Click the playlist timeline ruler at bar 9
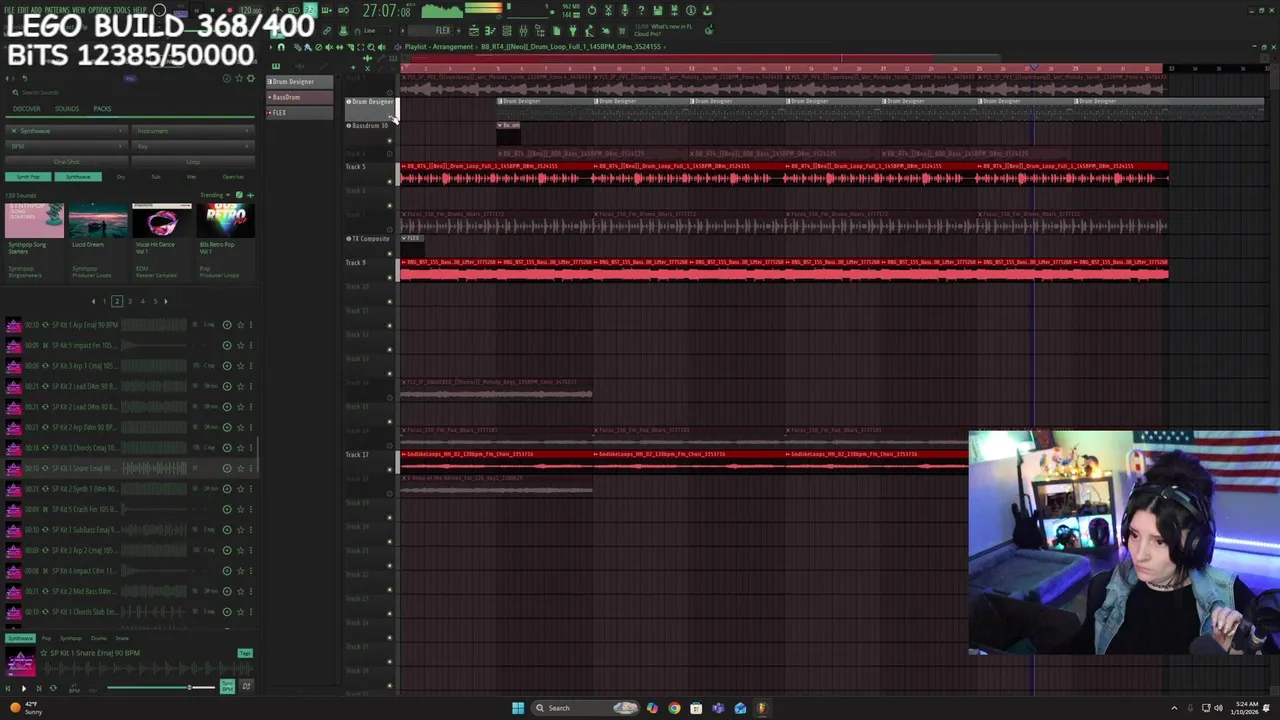Screen dimensions: 1280x720 (594, 68)
